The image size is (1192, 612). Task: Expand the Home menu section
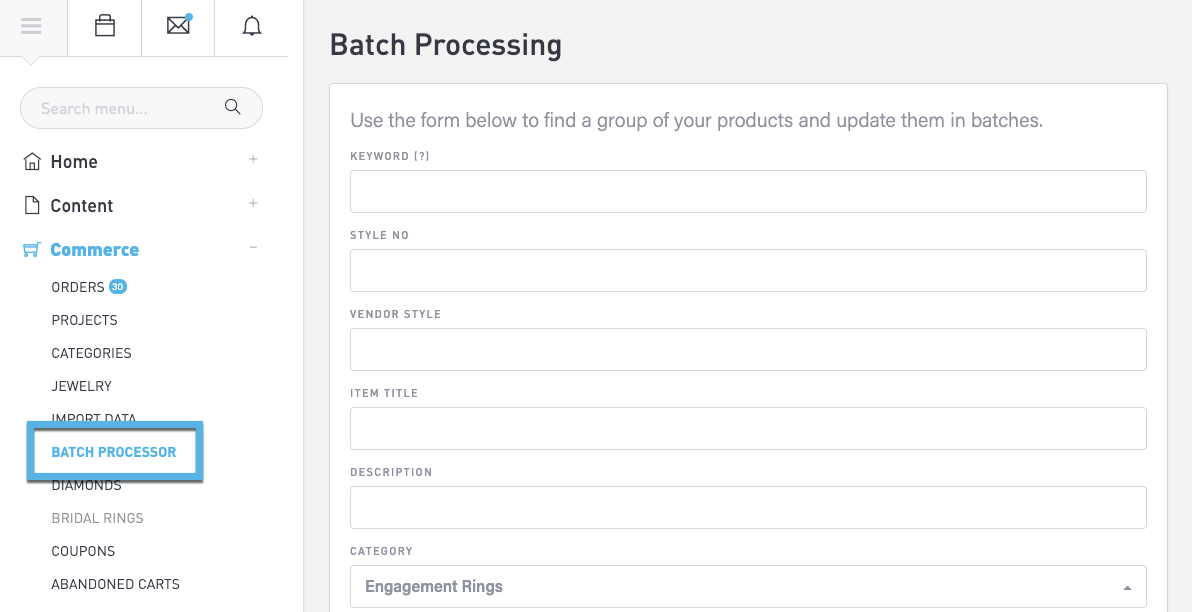(253, 159)
